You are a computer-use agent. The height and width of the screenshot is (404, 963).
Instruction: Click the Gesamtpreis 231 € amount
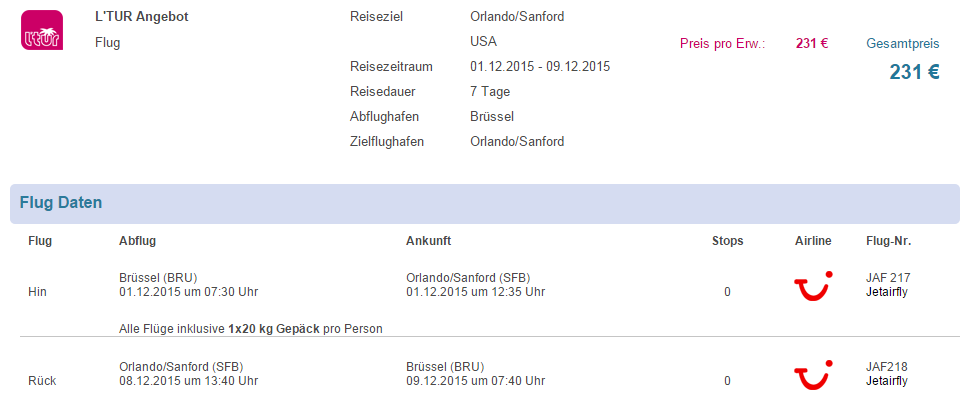tap(914, 72)
